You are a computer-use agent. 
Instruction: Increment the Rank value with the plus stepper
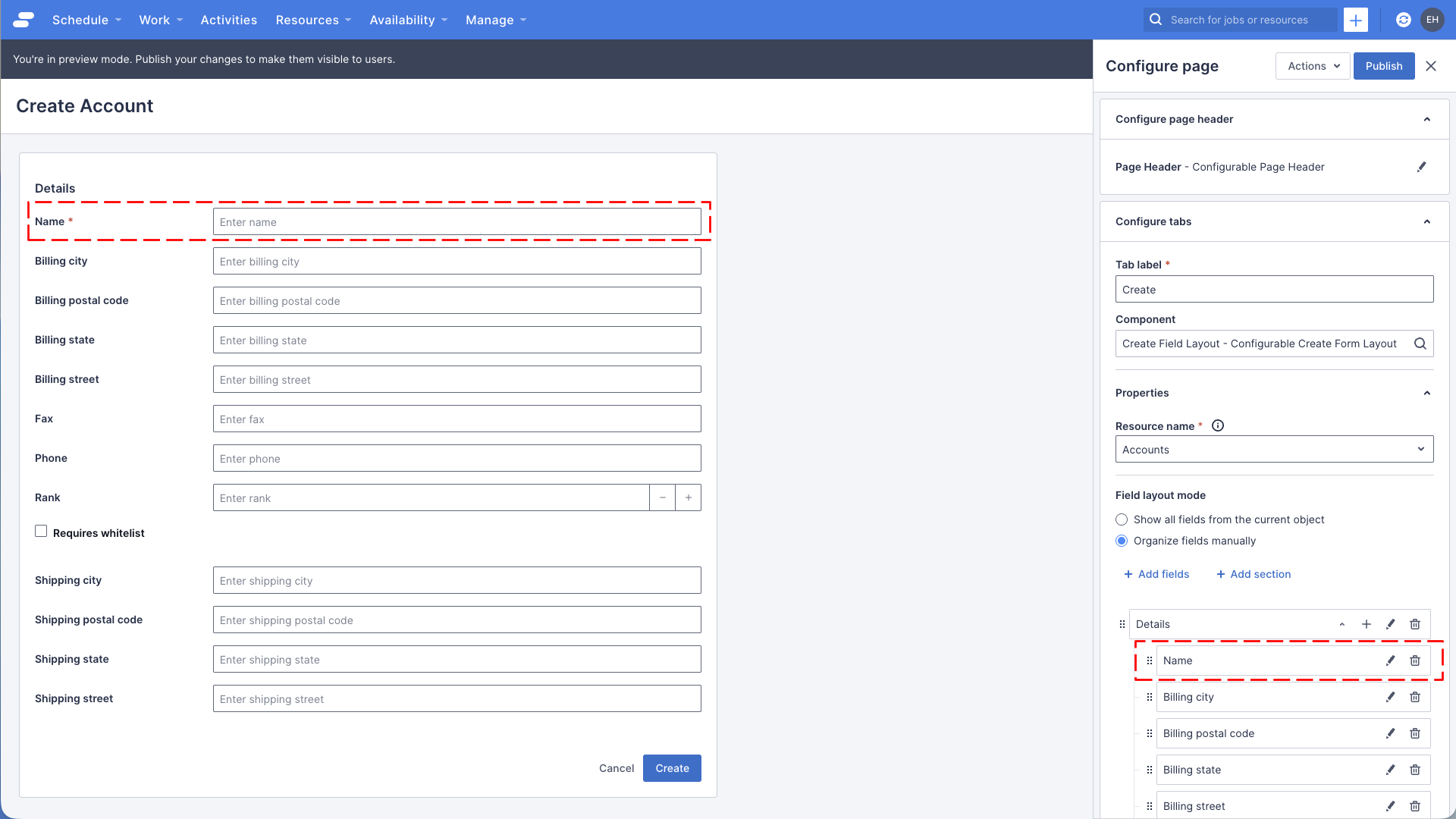pos(688,497)
